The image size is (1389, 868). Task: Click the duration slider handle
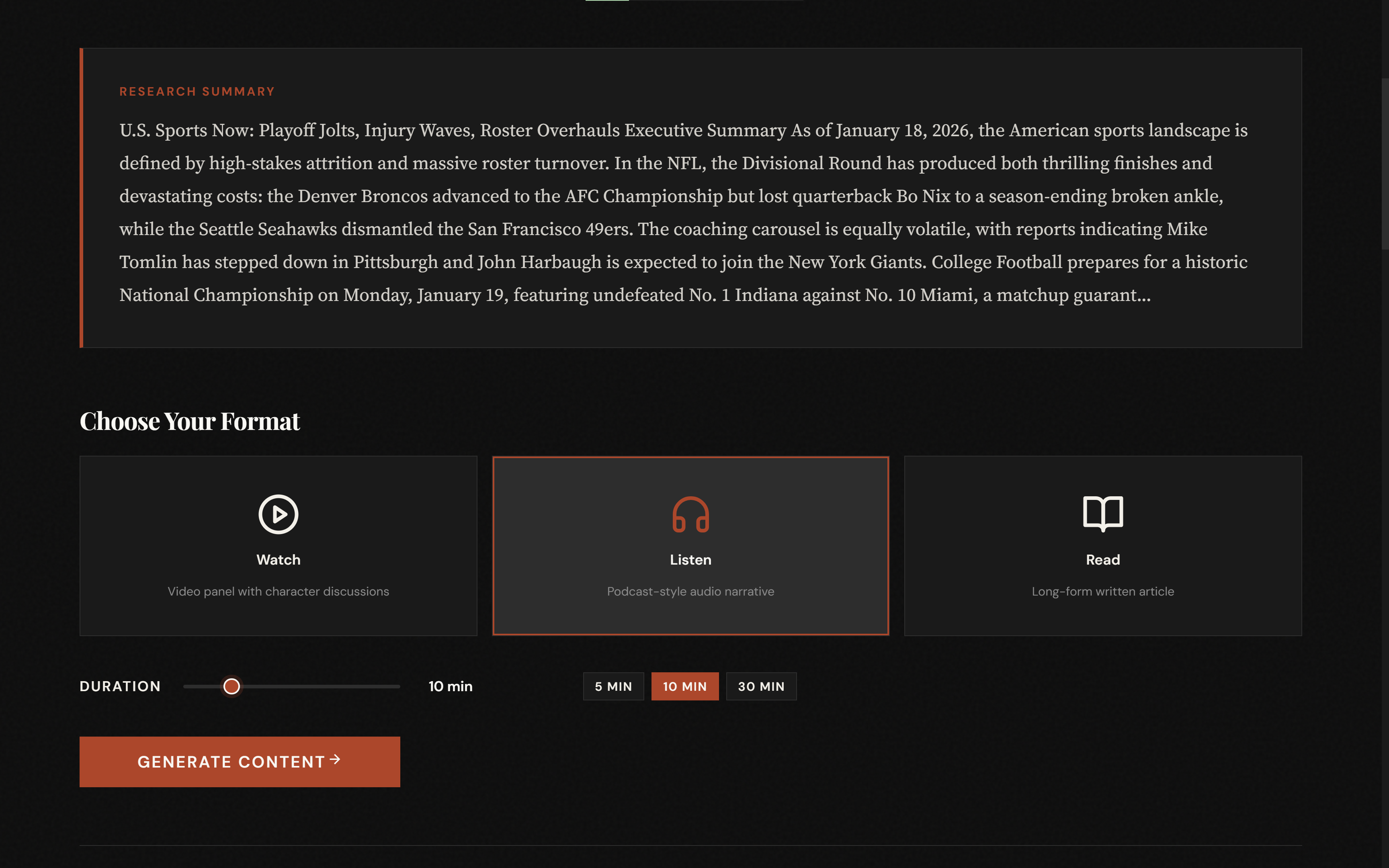point(231,686)
